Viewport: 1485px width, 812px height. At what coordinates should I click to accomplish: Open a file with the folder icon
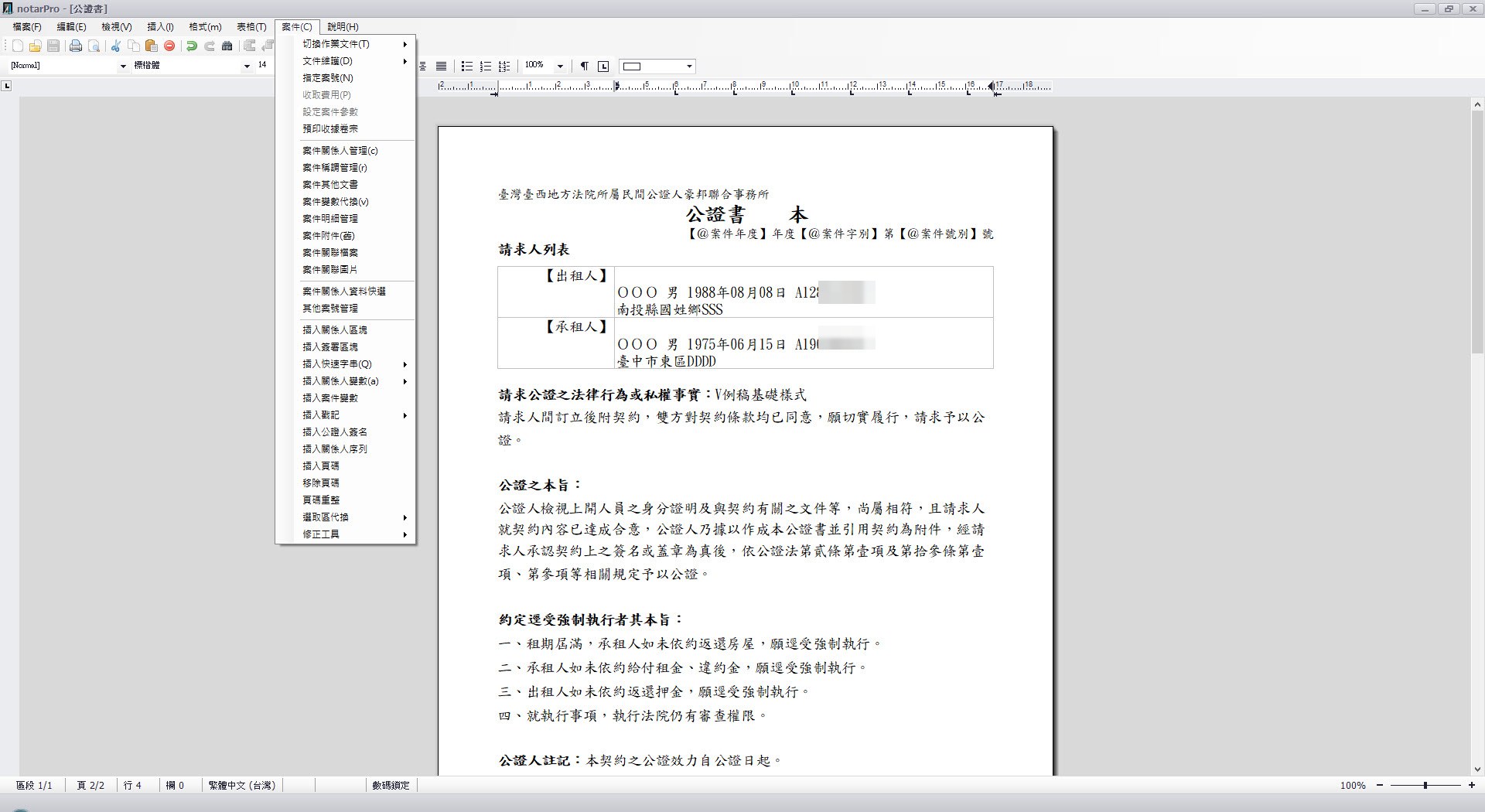[35, 46]
